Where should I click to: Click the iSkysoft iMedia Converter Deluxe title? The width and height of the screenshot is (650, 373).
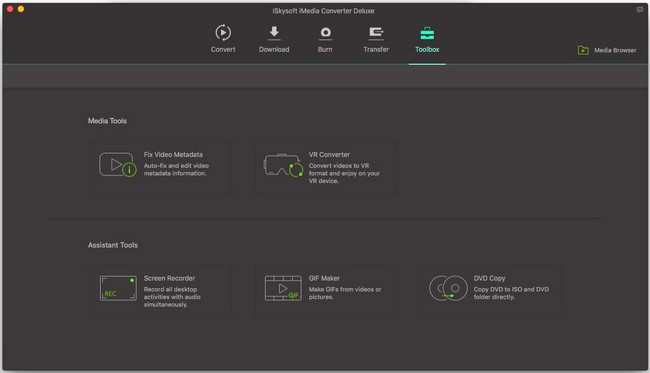pyautogui.click(x=323, y=11)
